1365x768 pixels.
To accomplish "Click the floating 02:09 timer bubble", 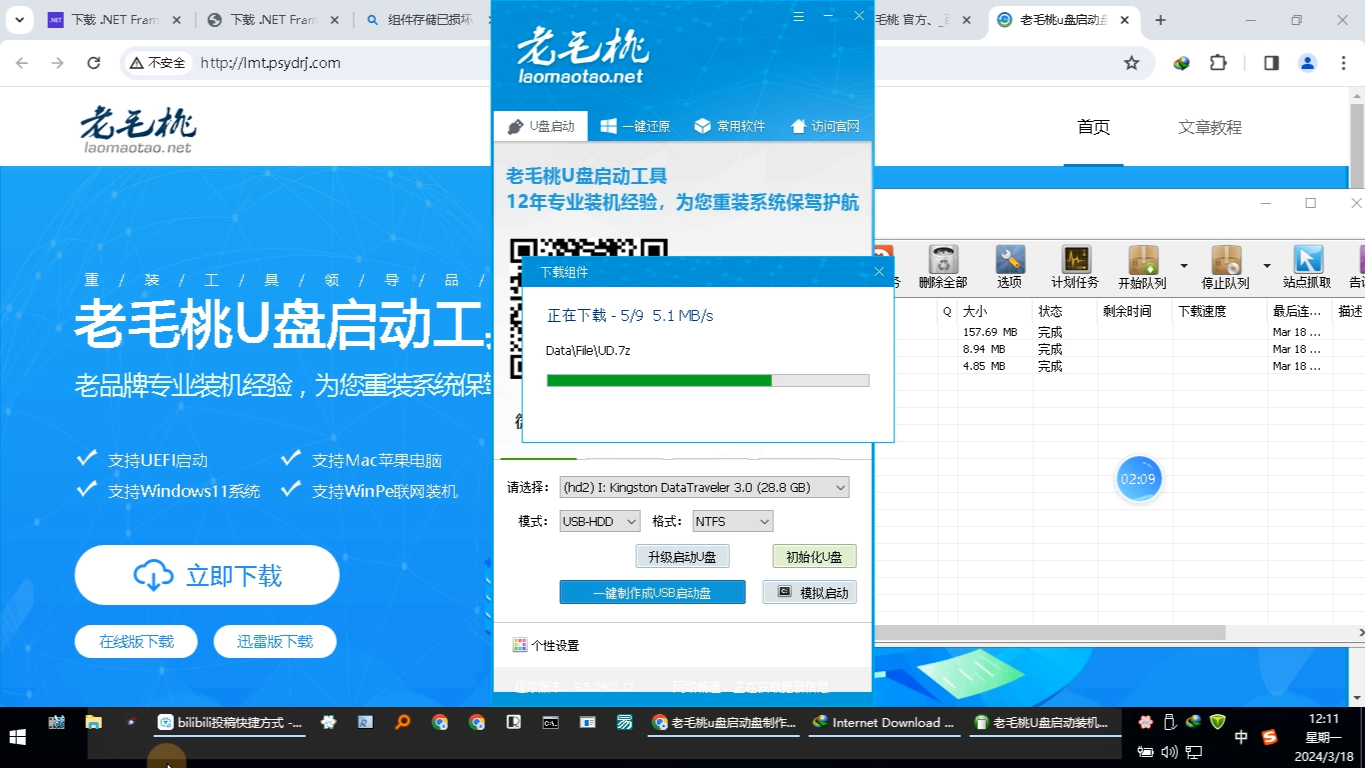I will (x=1138, y=479).
